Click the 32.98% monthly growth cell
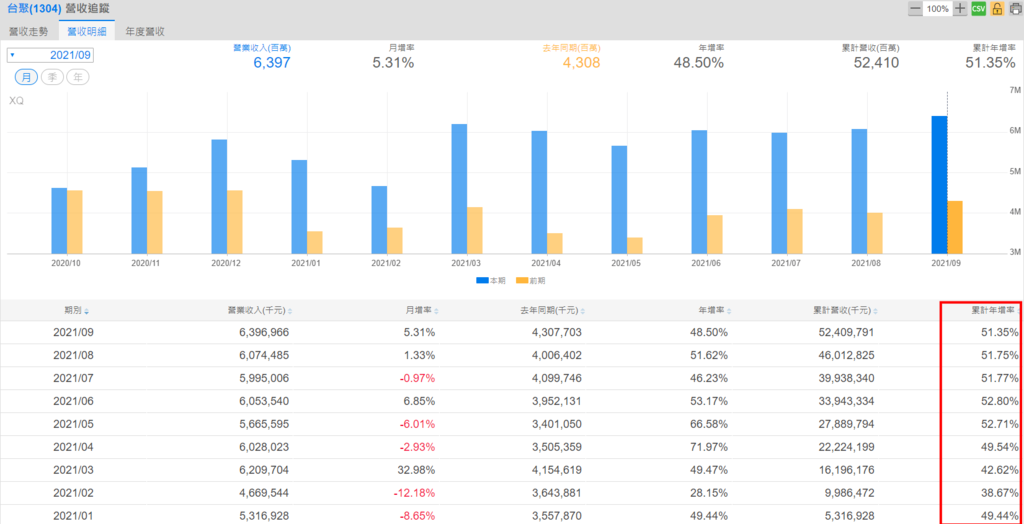The image size is (1024, 524). pyautogui.click(x=415, y=470)
